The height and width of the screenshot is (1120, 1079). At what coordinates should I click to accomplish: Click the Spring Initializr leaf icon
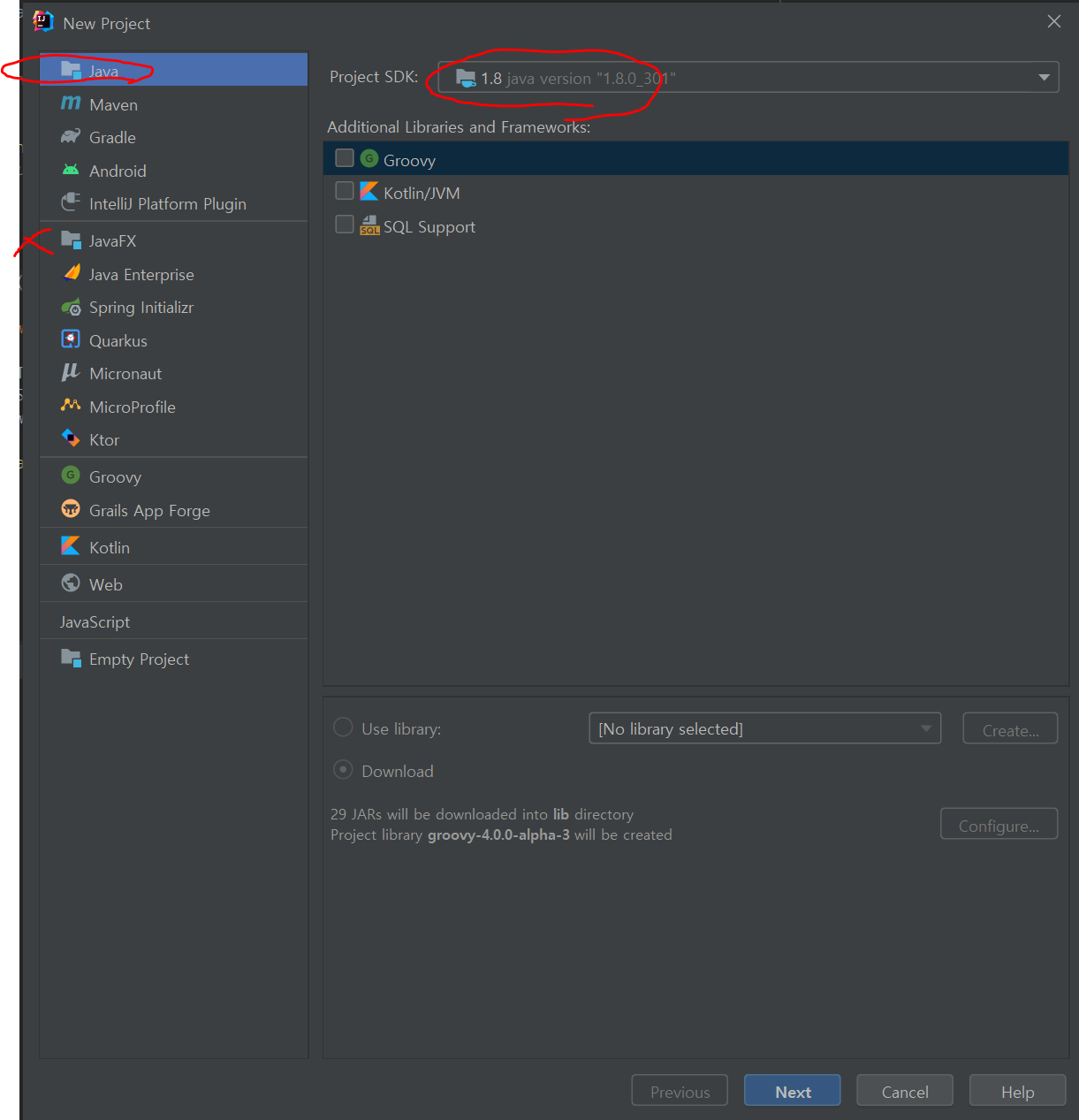click(x=71, y=307)
